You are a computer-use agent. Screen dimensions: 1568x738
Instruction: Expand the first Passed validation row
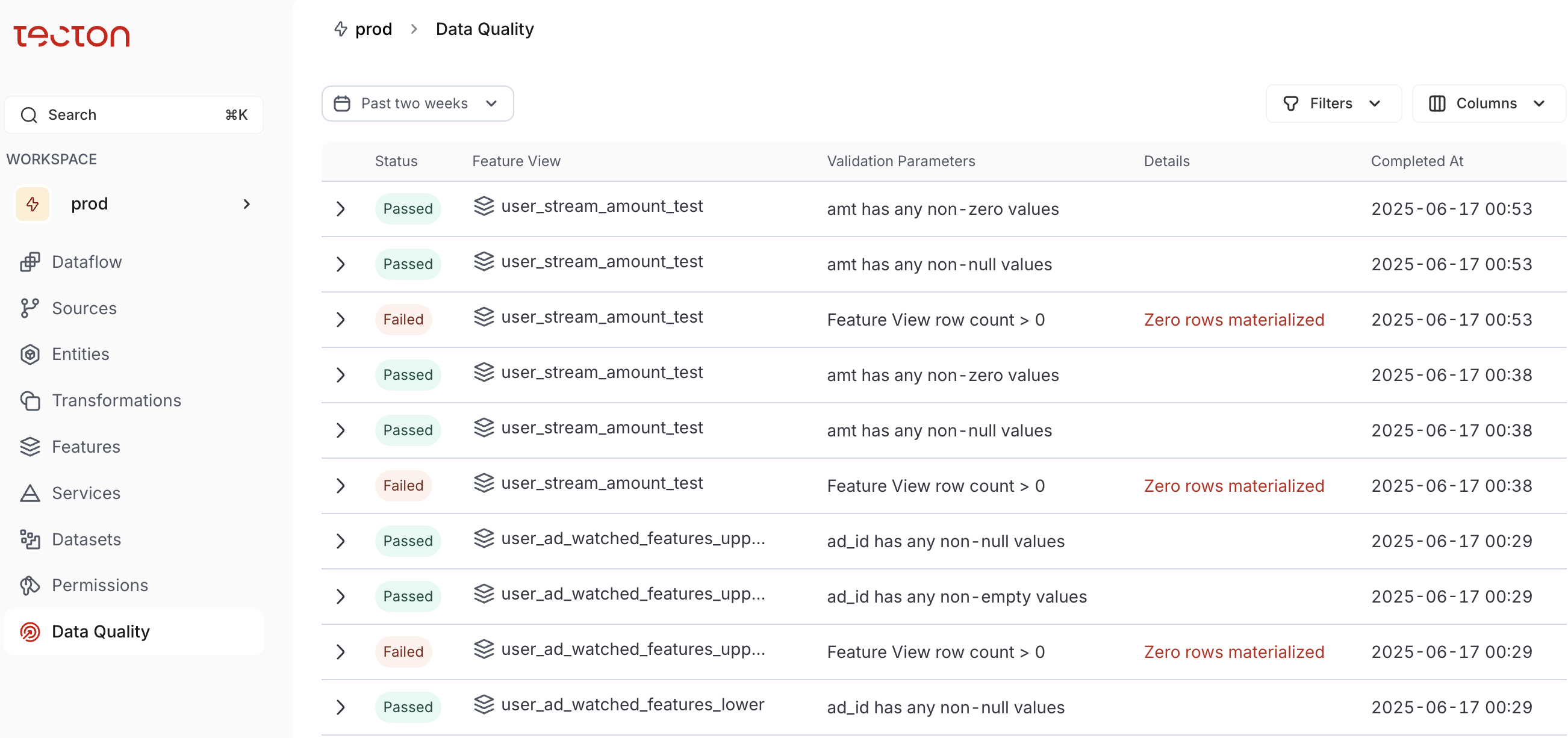pos(340,209)
